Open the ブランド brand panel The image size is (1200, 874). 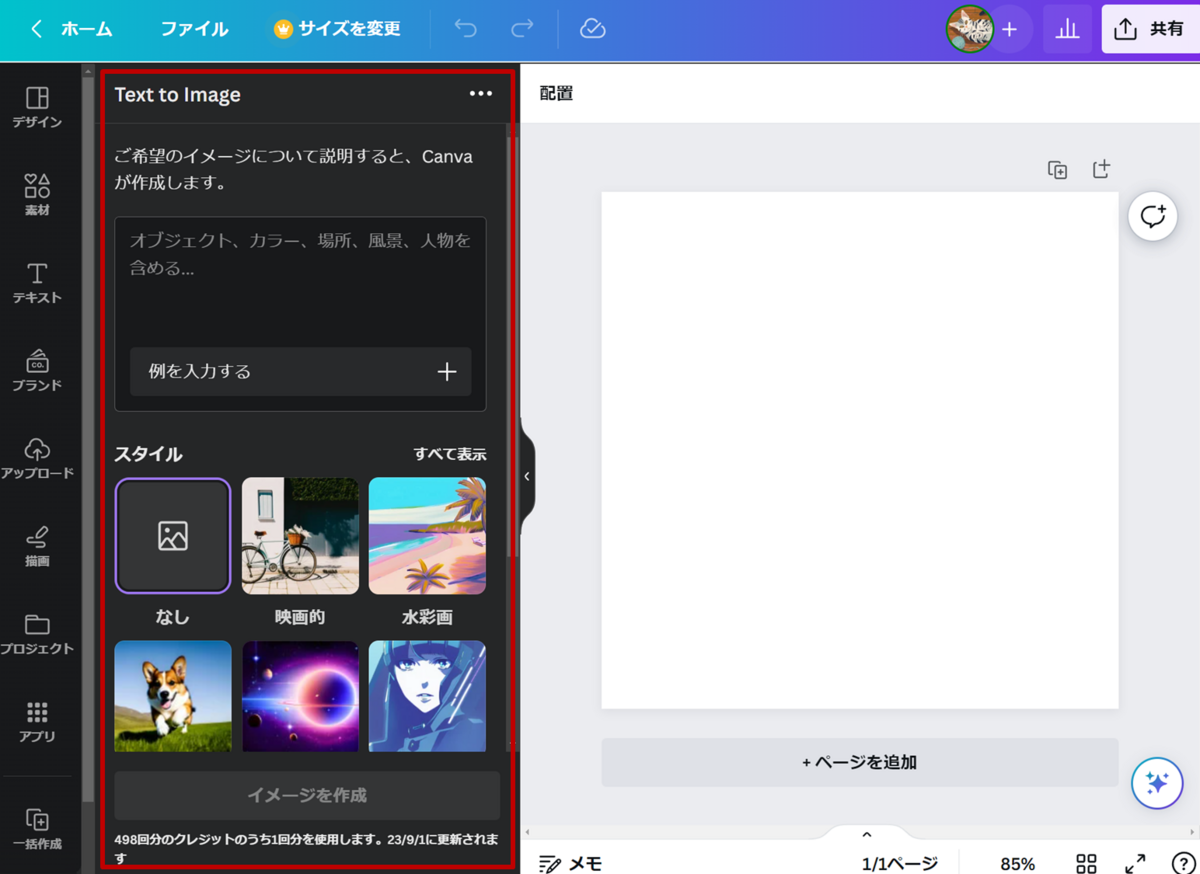tap(37, 370)
